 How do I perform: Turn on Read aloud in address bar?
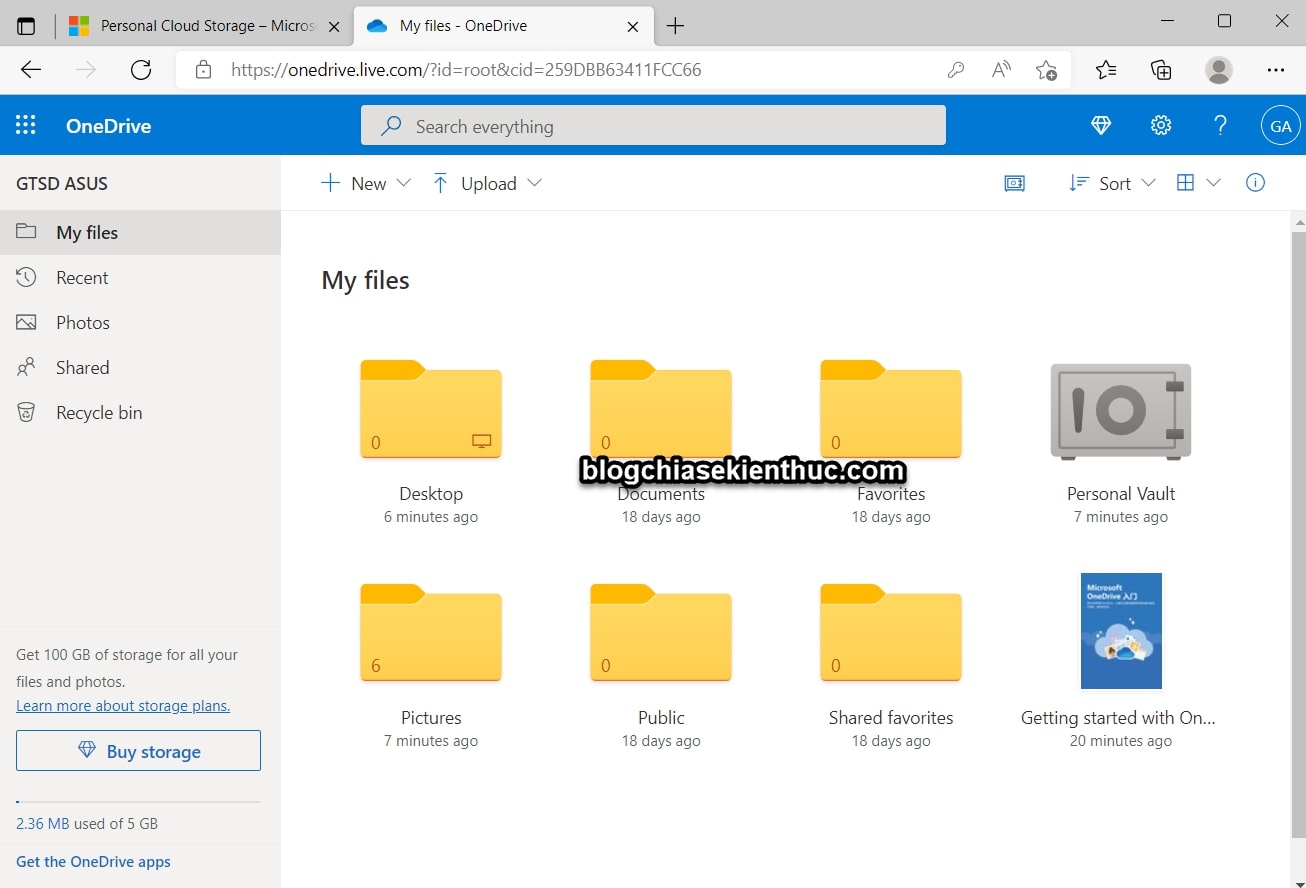pos(1001,70)
